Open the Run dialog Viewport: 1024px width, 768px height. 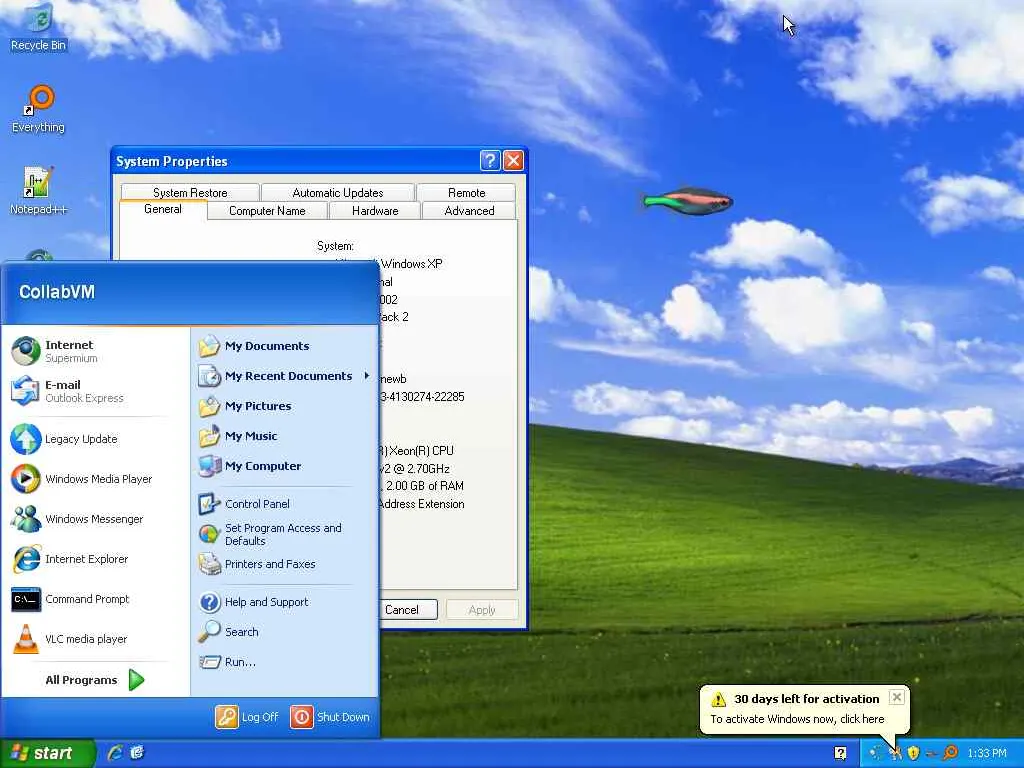[285, 662]
